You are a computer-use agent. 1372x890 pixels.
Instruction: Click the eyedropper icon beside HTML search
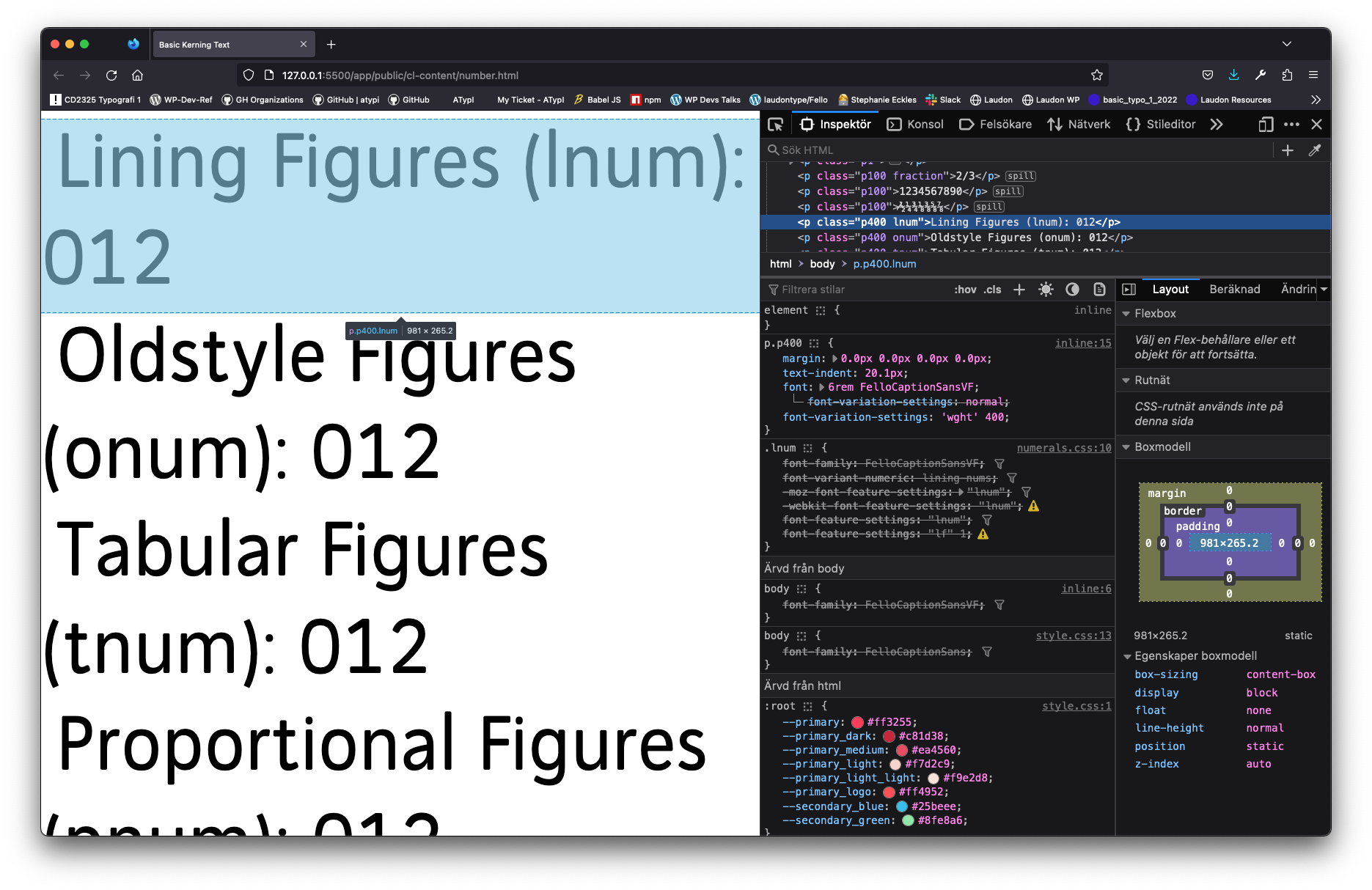1315,150
